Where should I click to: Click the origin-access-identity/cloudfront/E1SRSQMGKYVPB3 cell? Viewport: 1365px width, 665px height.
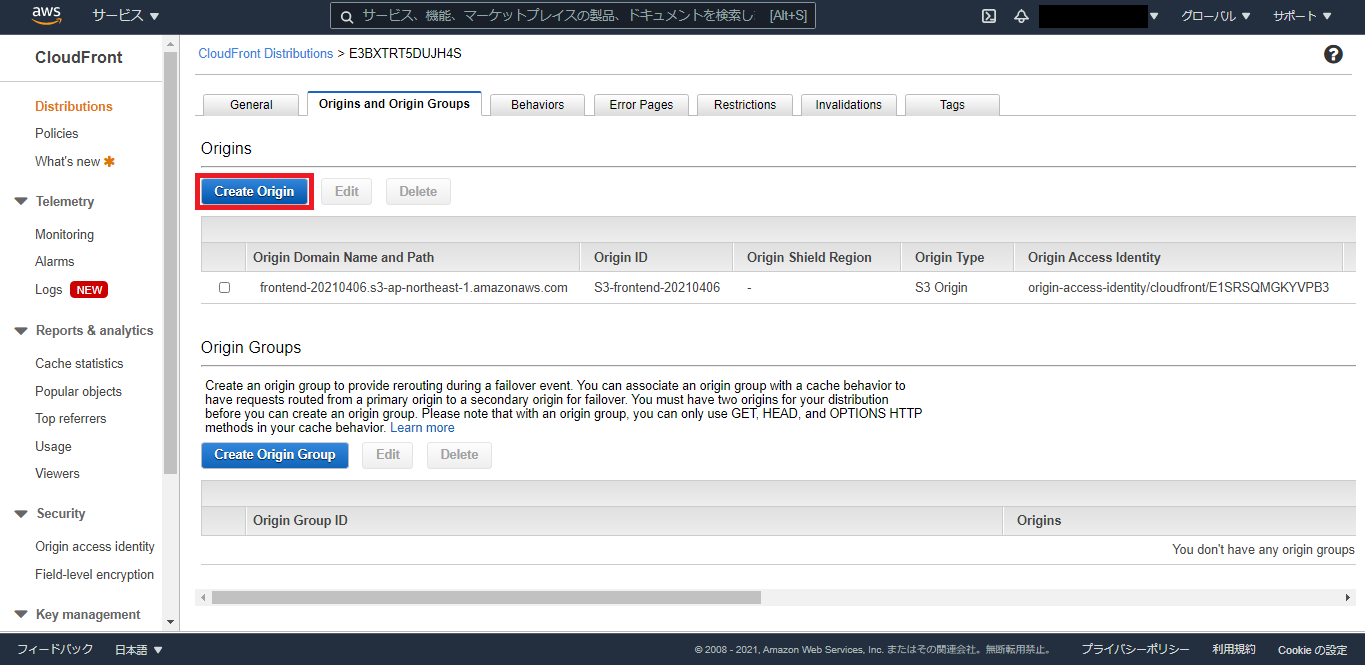pos(1178,288)
